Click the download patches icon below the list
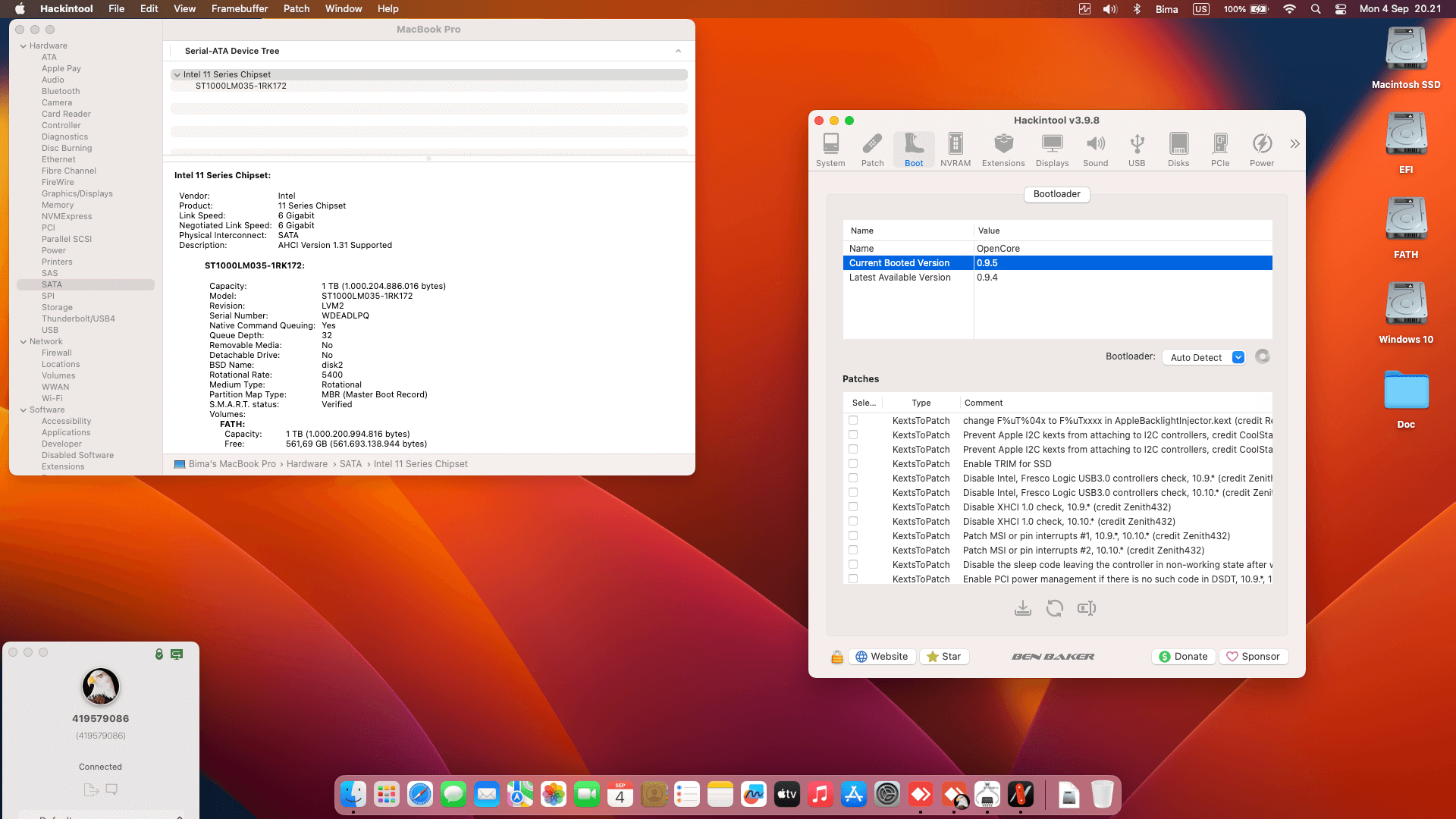Viewport: 1456px width, 819px height. pyautogui.click(x=1023, y=607)
